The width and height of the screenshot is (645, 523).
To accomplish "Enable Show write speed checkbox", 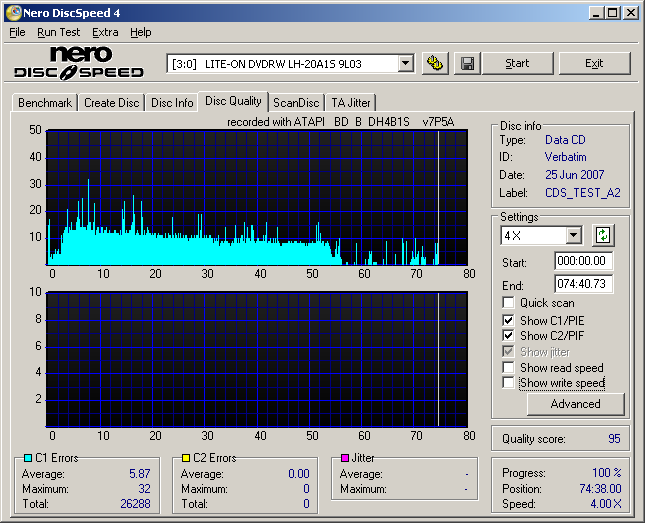I will point(508,382).
